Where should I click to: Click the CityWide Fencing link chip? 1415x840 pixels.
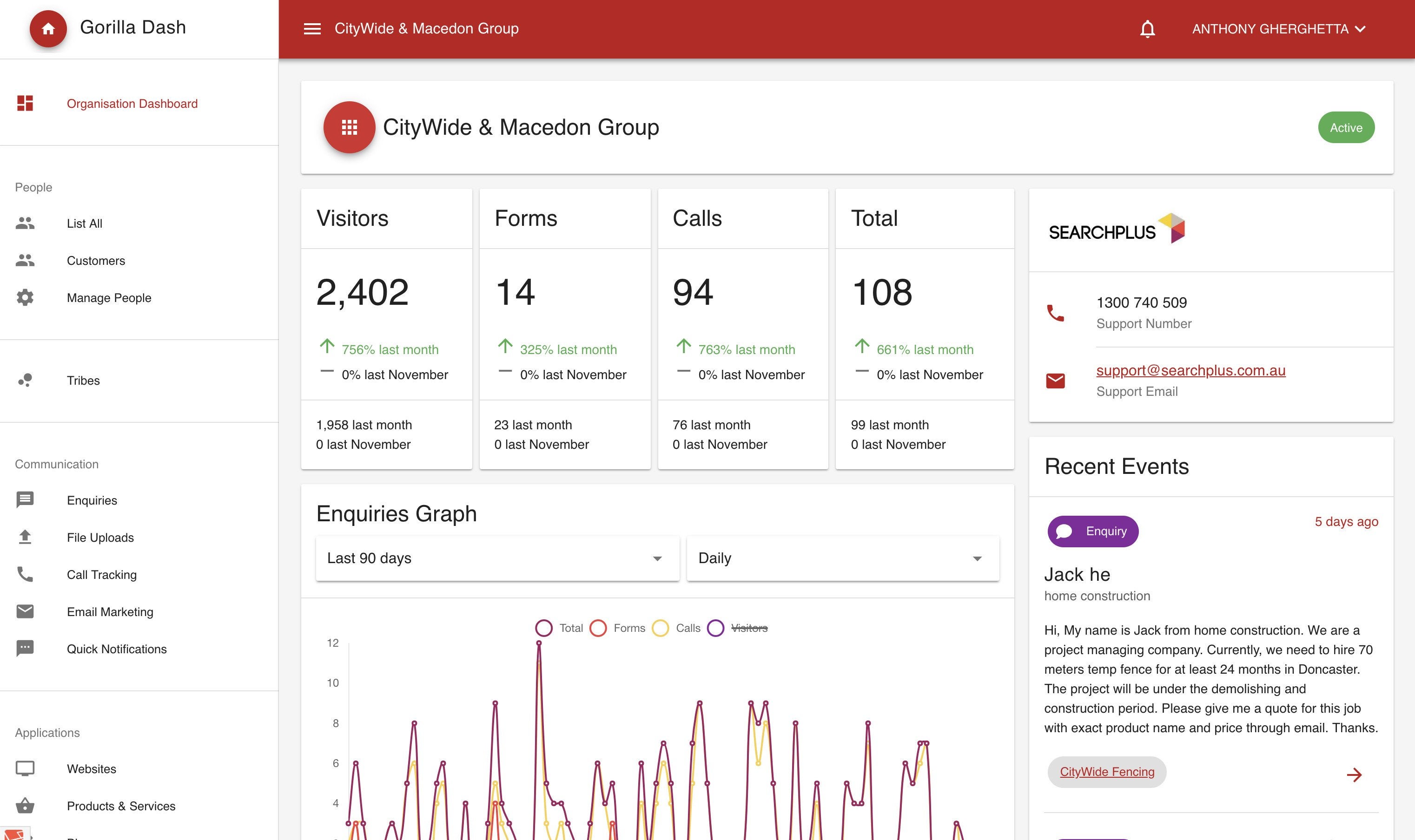tap(1106, 772)
